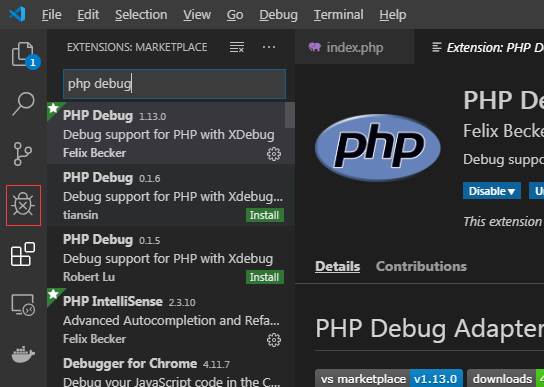Select PHP Debug 0.1.6 extension entry
Screen dimensions: 544x387
point(171,195)
